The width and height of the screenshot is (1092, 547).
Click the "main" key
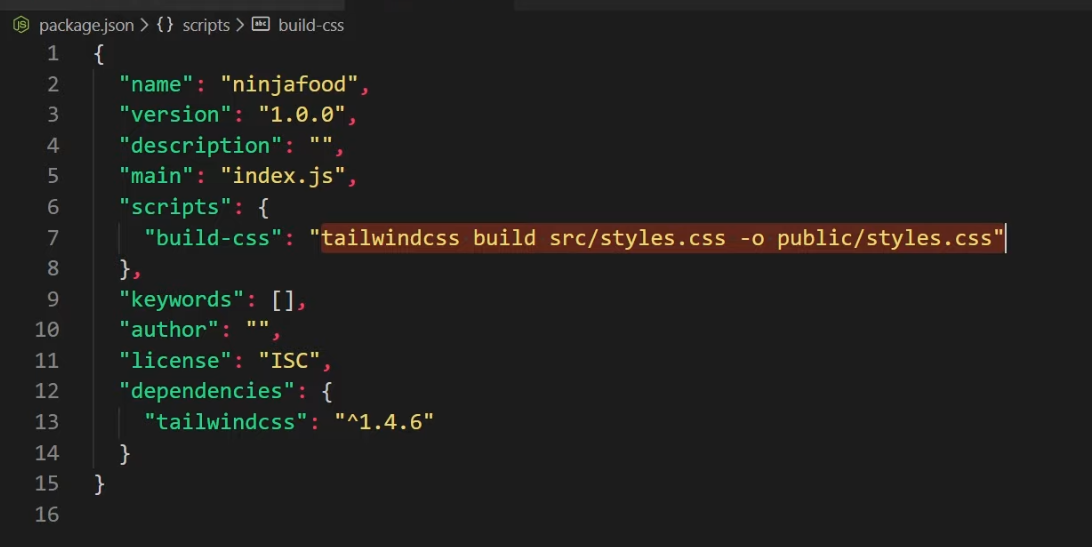[157, 176]
